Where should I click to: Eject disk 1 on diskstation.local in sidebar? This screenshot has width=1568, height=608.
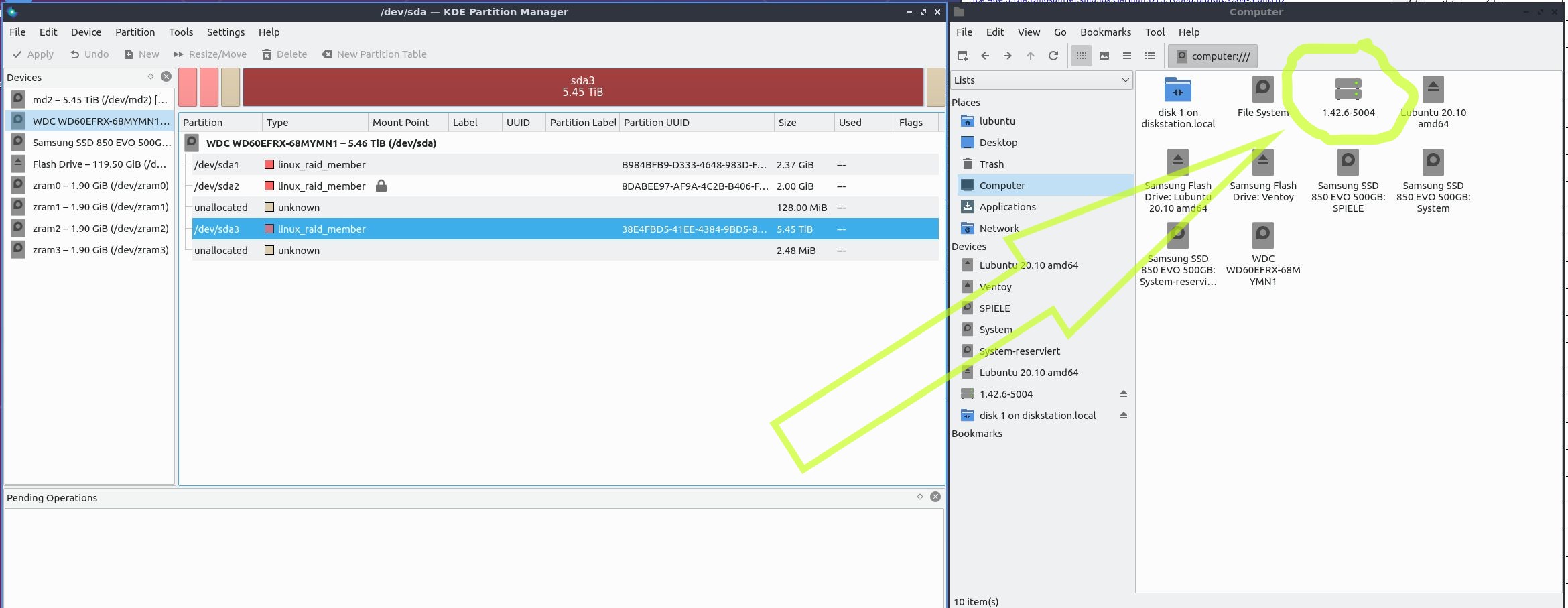(1124, 416)
